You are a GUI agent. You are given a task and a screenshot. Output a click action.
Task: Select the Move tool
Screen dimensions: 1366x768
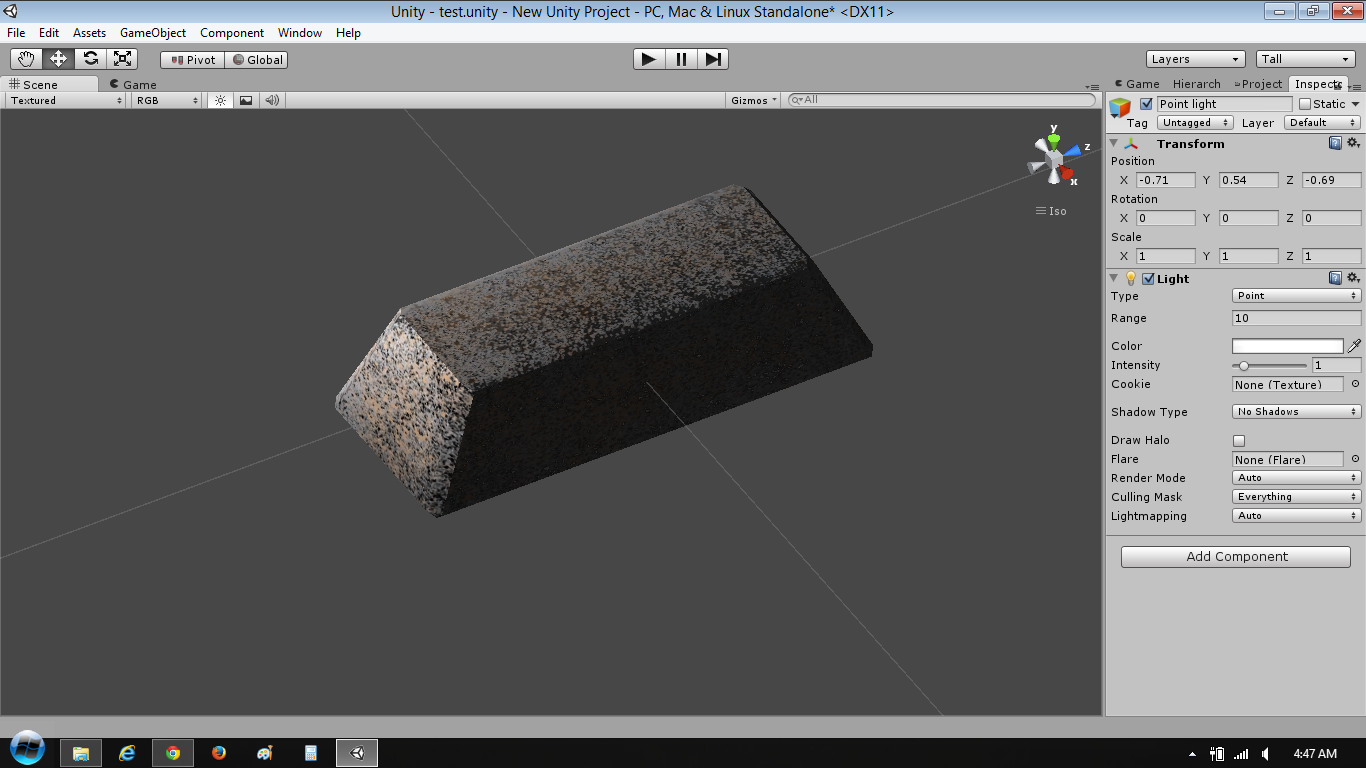[x=58, y=58]
